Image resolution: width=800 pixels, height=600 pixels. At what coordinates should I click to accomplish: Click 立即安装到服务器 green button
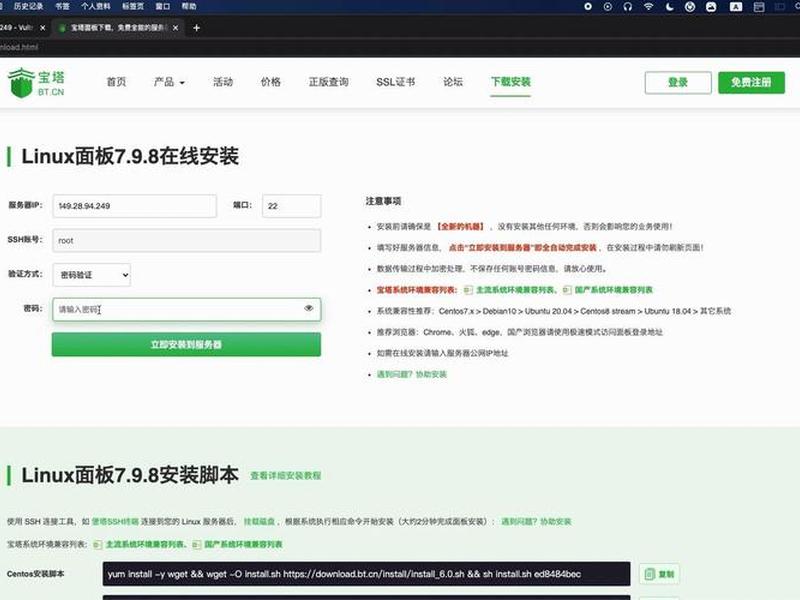click(186, 344)
